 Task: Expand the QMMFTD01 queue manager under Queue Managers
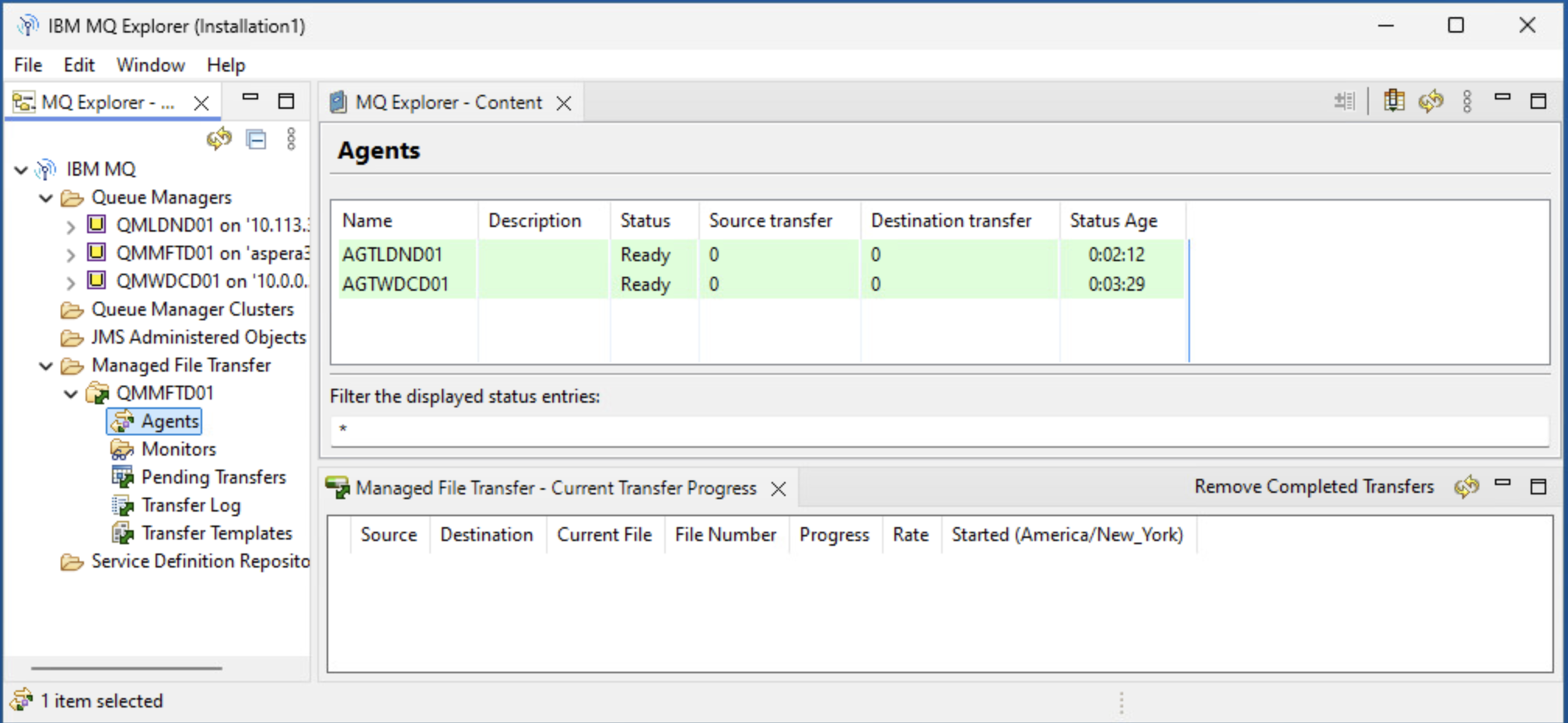(x=71, y=254)
